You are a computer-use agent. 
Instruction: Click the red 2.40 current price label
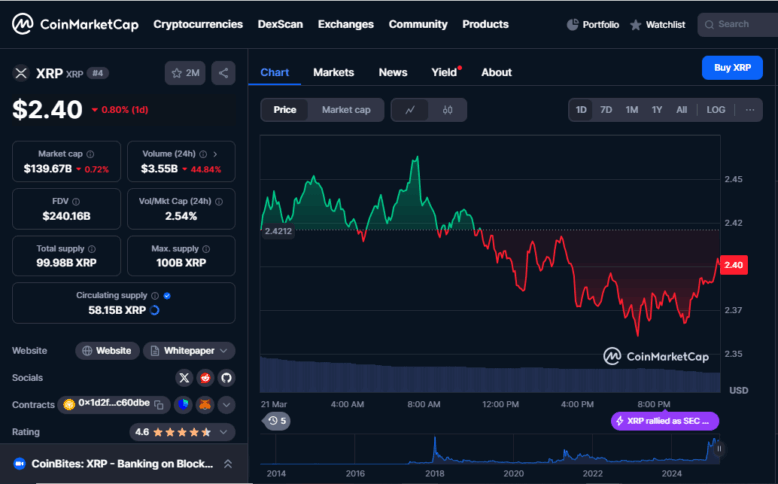[733, 265]
